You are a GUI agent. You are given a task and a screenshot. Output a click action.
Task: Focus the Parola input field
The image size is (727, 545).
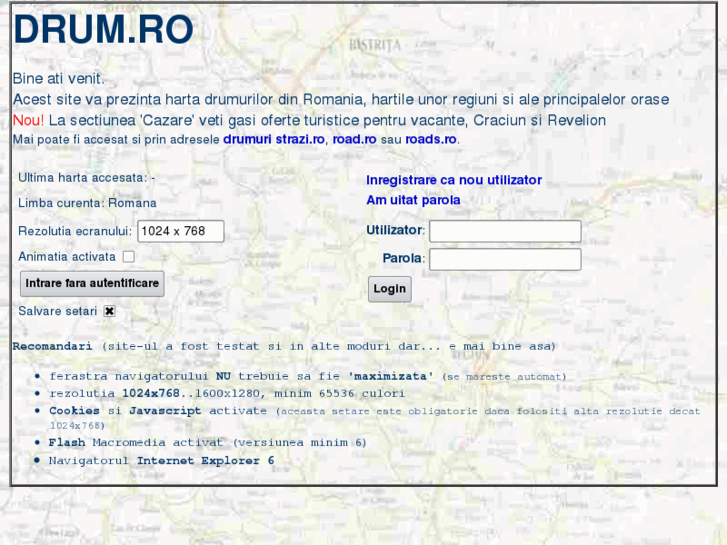[505, 259]
